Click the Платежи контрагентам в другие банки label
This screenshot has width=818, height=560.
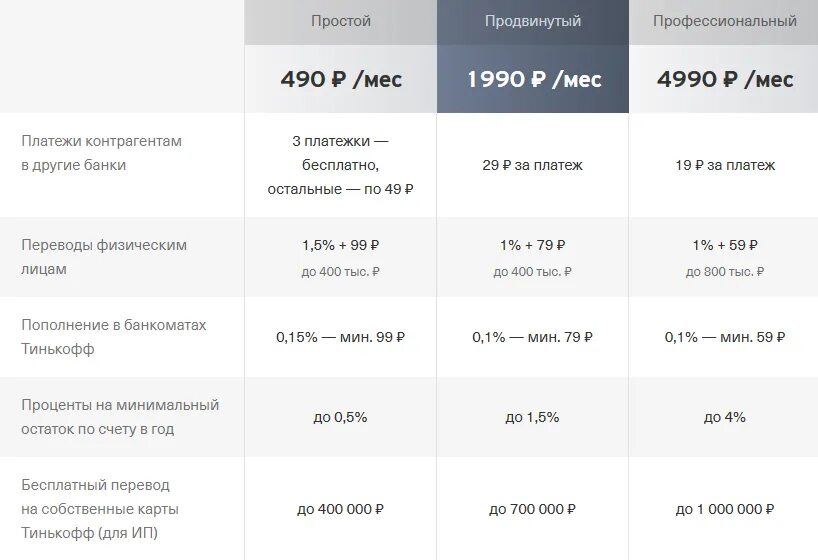click(x=101, y=153)
